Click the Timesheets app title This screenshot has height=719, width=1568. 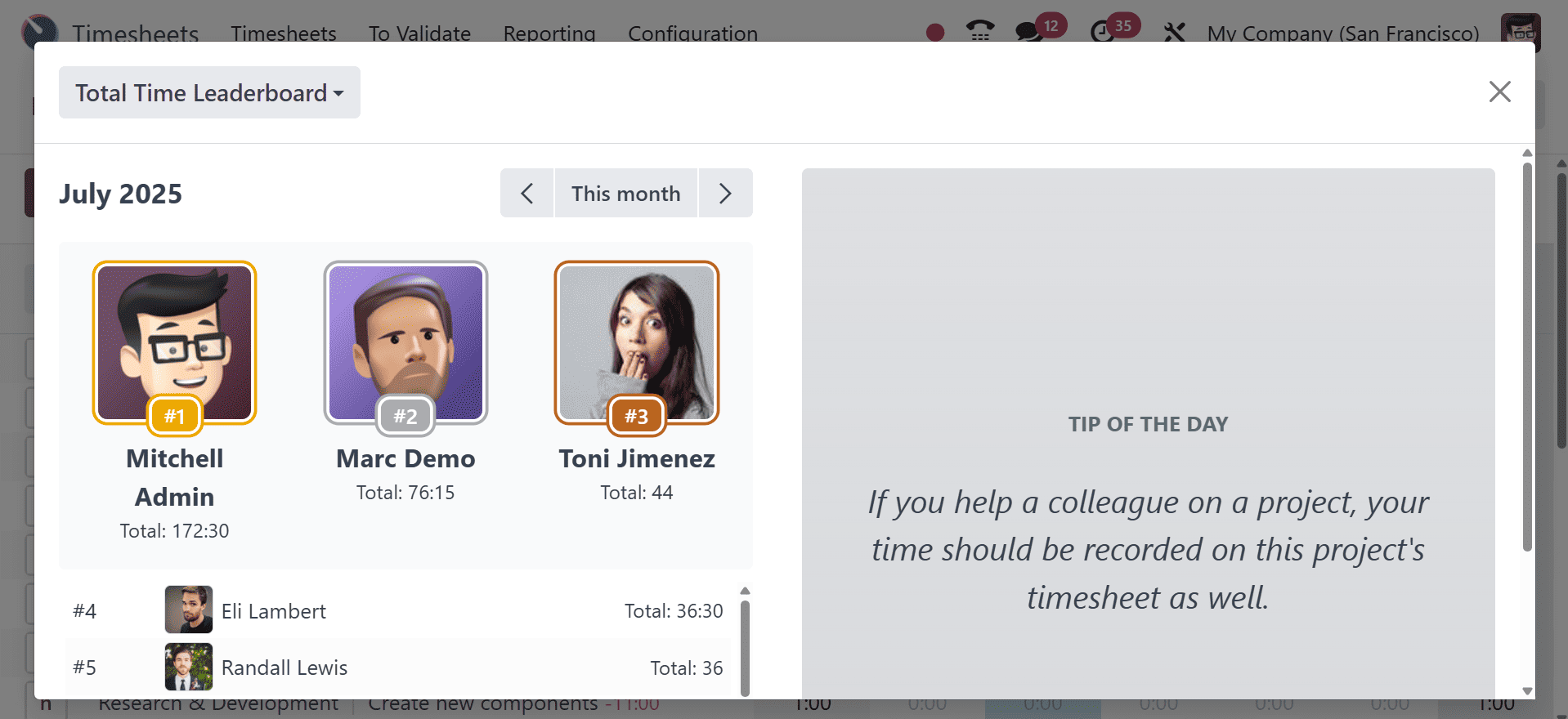(136, 33)
